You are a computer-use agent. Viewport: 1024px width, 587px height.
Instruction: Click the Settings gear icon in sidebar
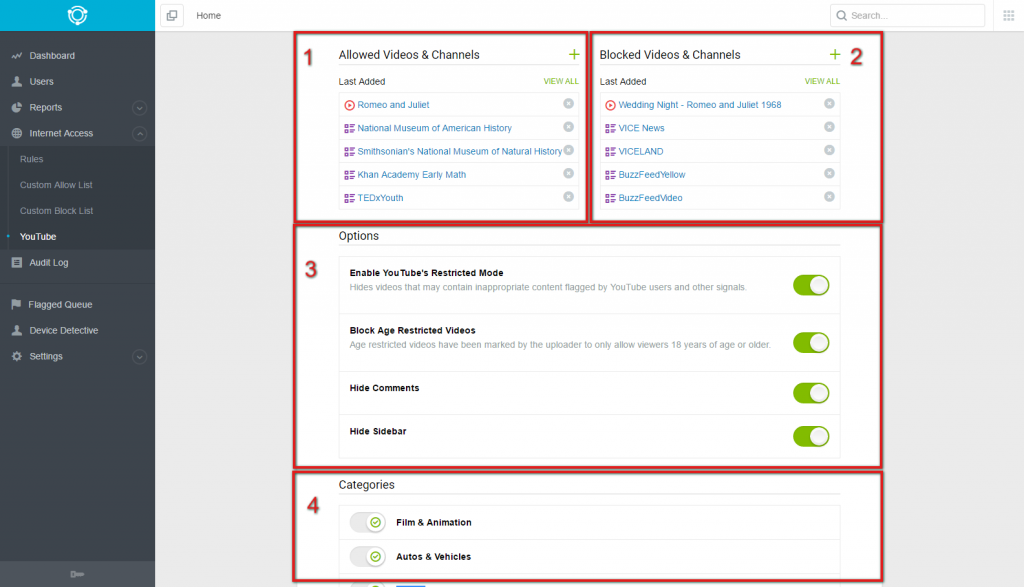coord(16,357)
